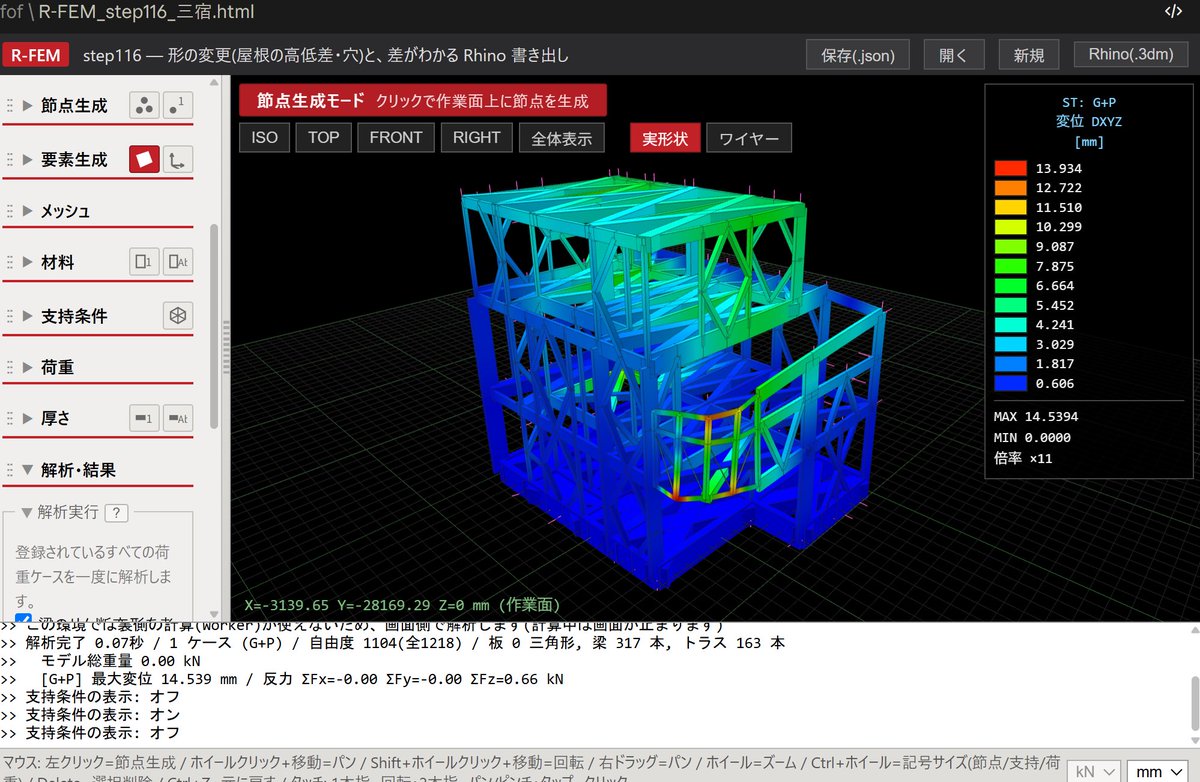Toggle the 実形状 display mode
Viewport: 1200px width, 782px height.
pos(665,138)
